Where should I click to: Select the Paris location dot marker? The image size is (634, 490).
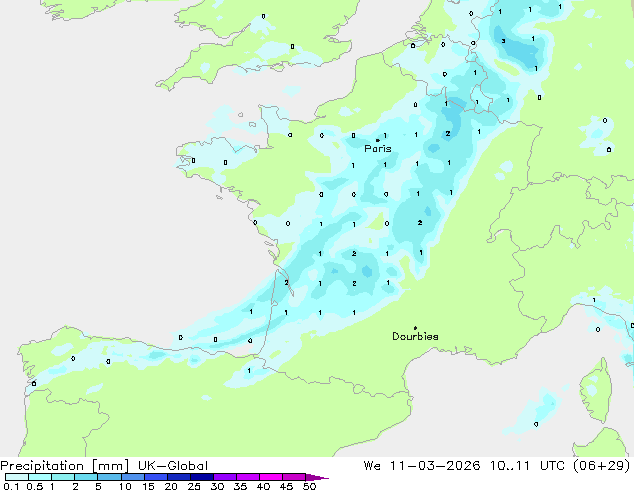[378, 140]
